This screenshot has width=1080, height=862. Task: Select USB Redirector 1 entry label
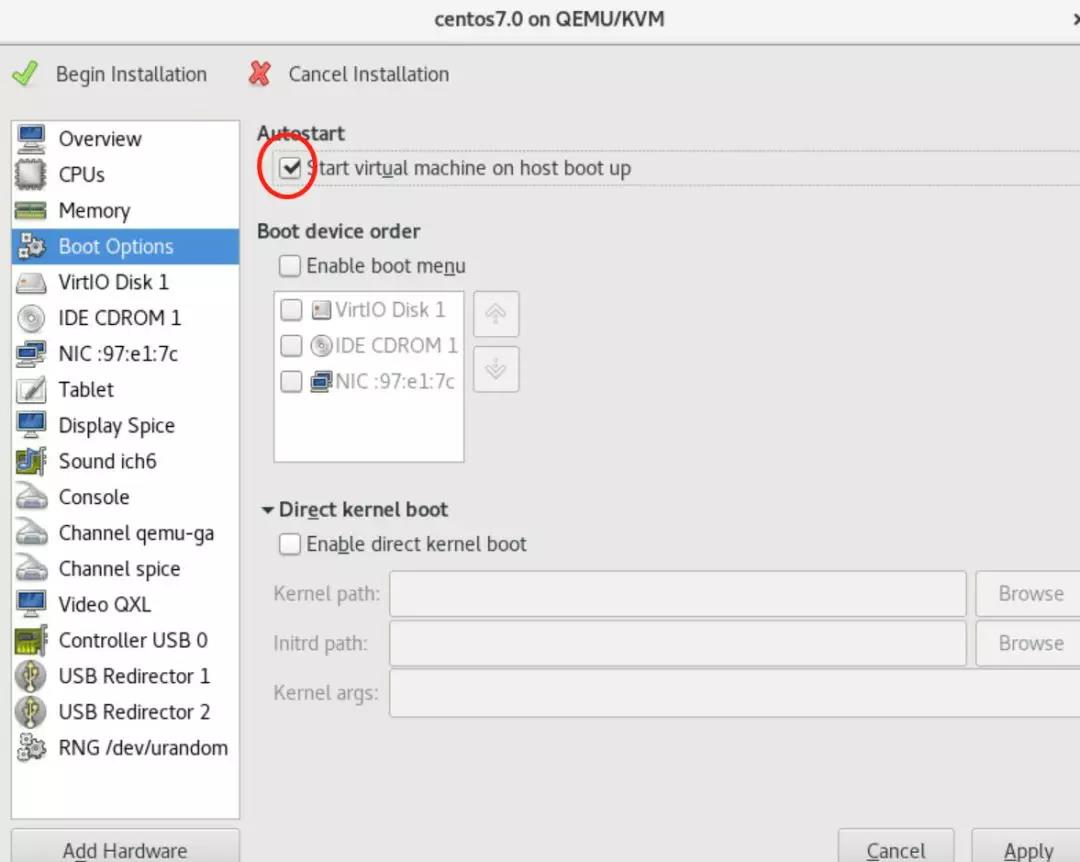(x=134, y=676)
